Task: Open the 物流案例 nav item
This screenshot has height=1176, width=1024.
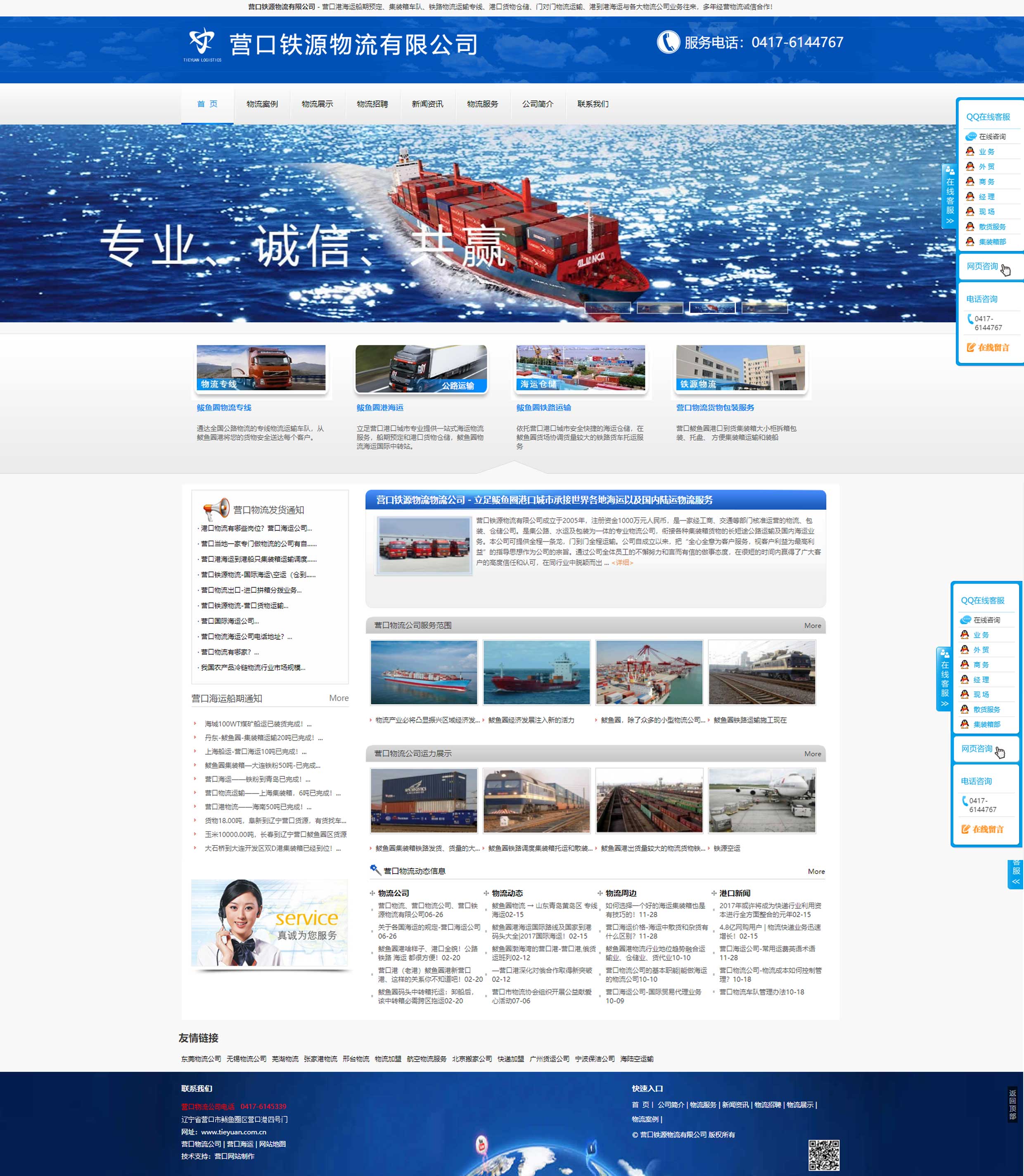Action: pos(262,104)
